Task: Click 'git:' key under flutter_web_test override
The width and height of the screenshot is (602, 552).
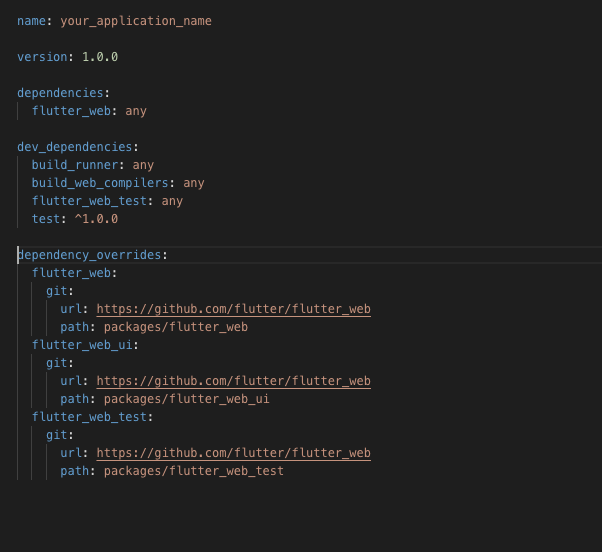Action: pos(60,435)
